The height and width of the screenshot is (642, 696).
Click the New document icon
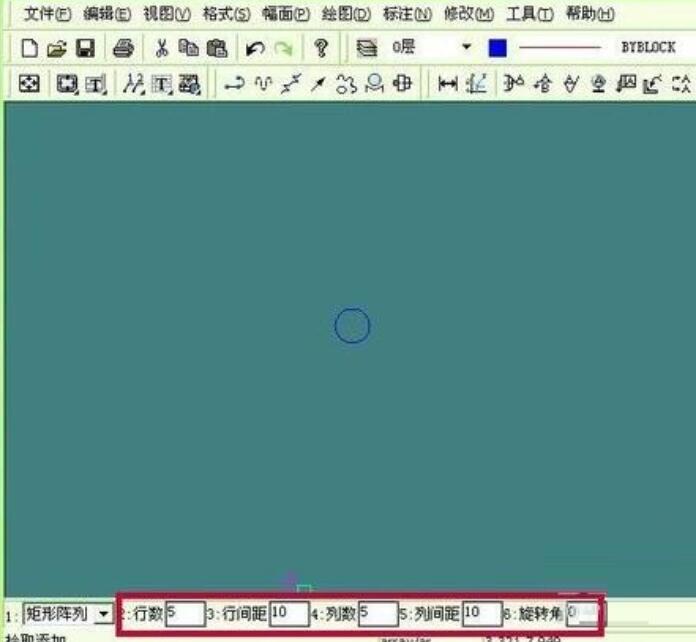[29, 48]
